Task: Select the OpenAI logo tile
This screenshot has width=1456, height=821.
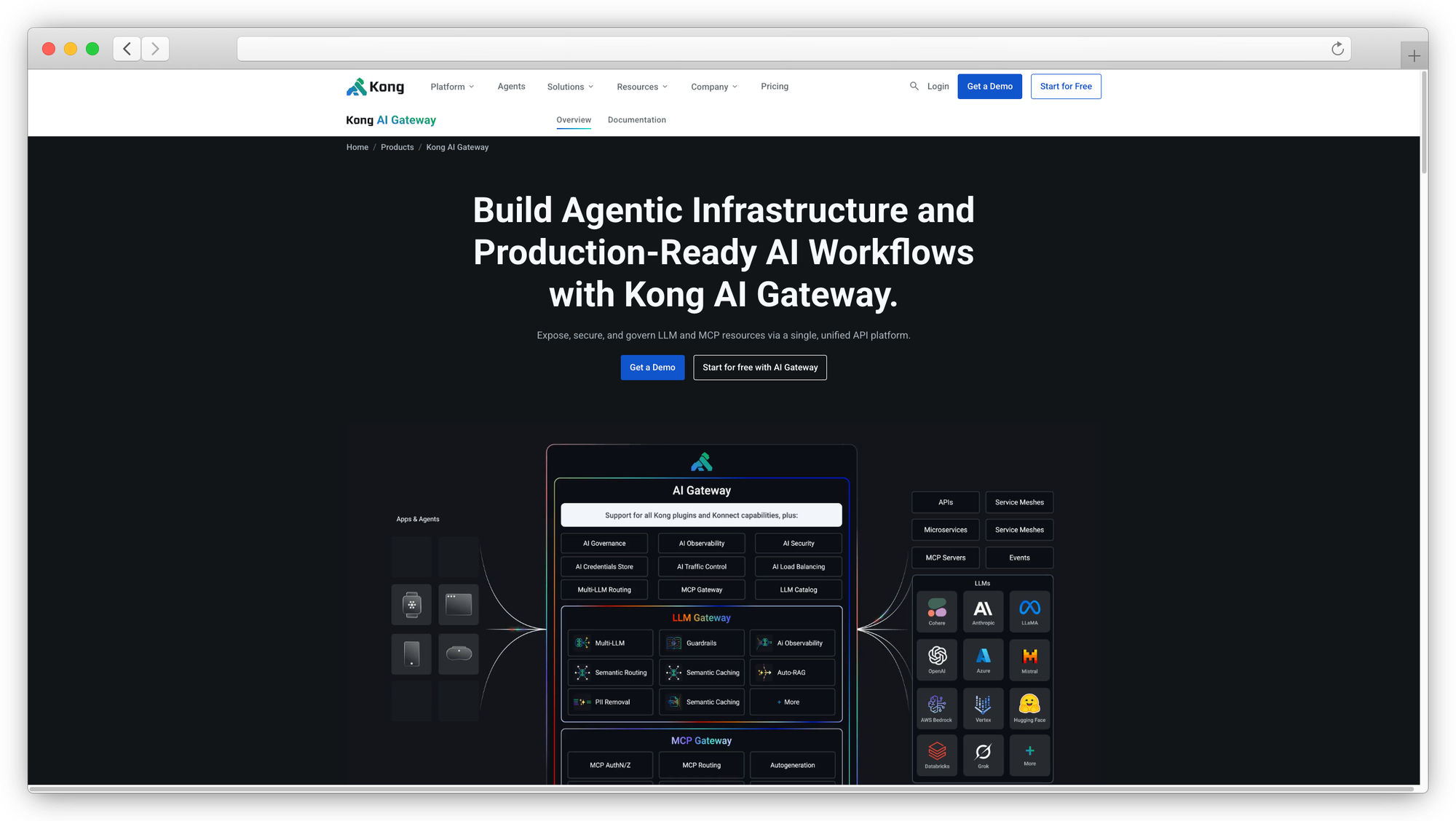Action: (937, 659)
